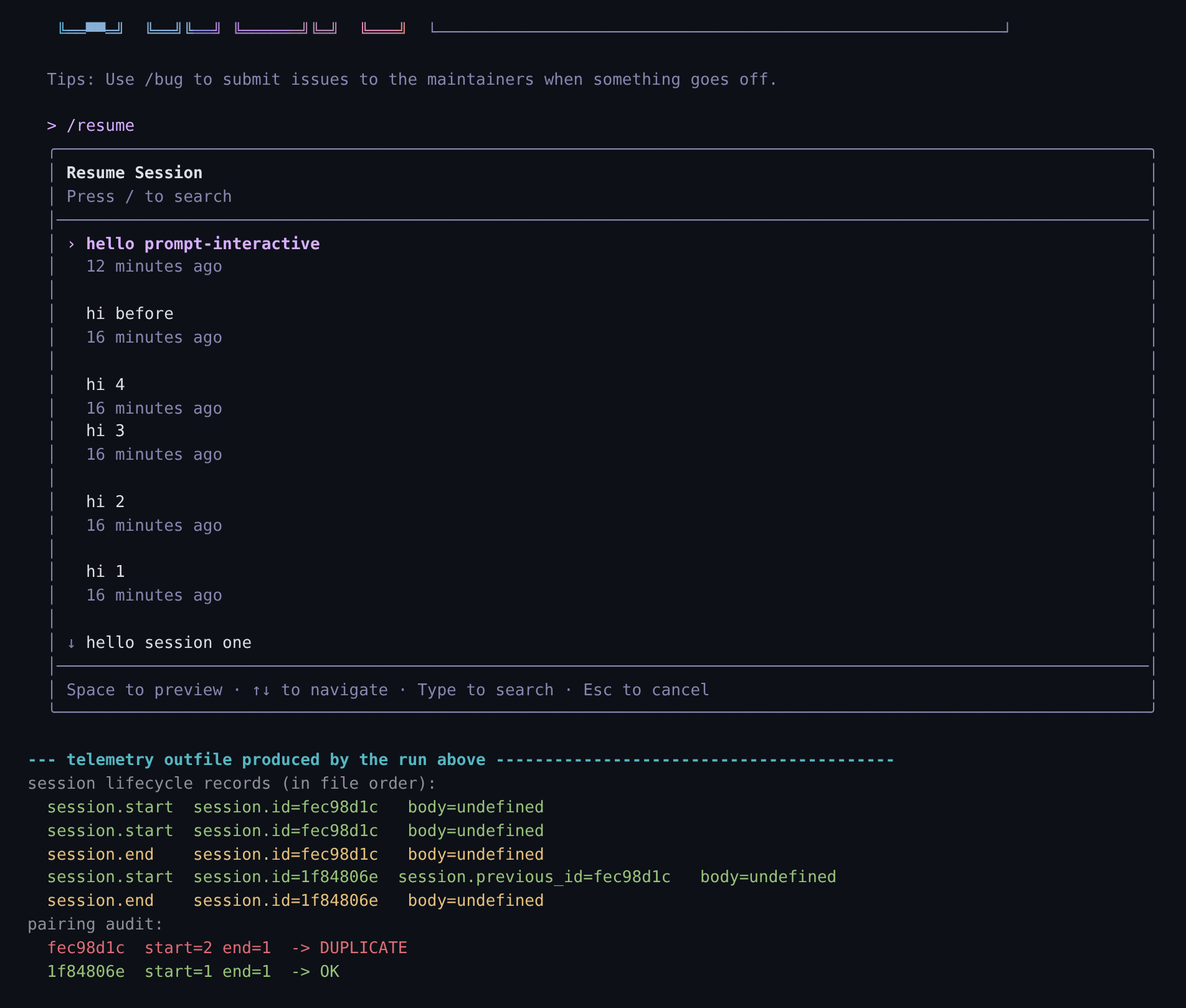Click the timestamp under hi before

coord(154,338)
